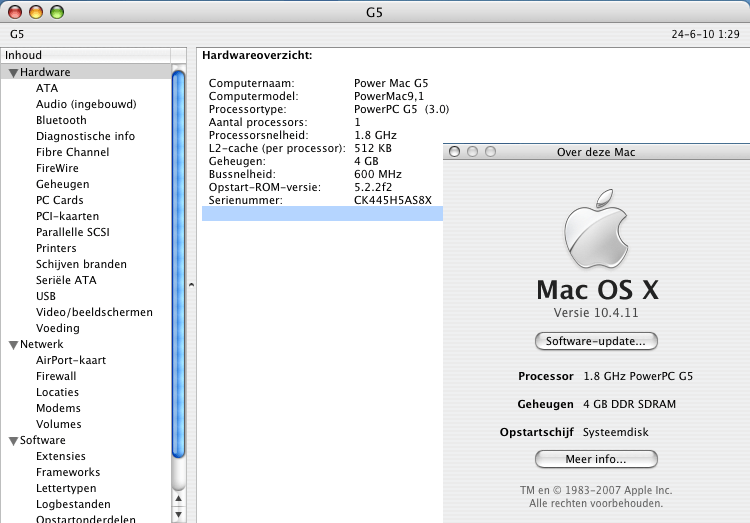
Task: Click the Inhoud column header
Action: pos(86,55)
